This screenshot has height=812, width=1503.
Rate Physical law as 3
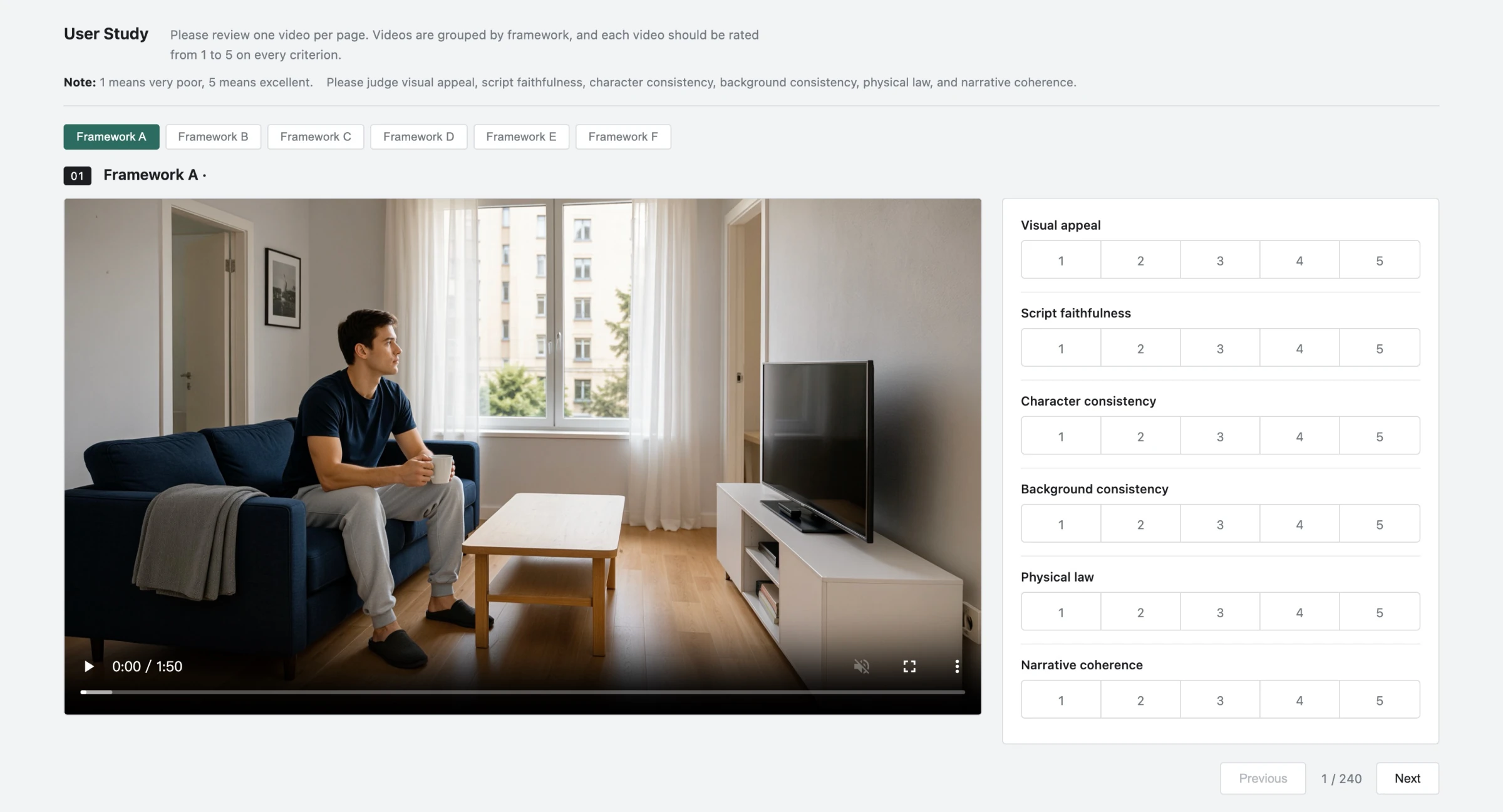tap(1220, 612)
